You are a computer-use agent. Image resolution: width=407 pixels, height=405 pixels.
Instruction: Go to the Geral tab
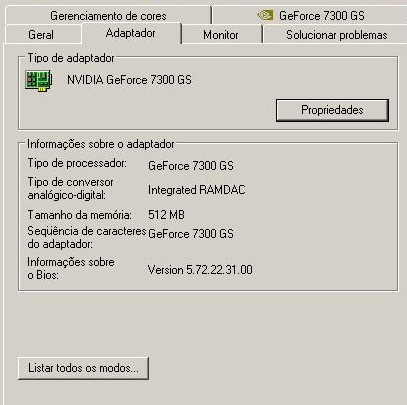click(41, 35)
